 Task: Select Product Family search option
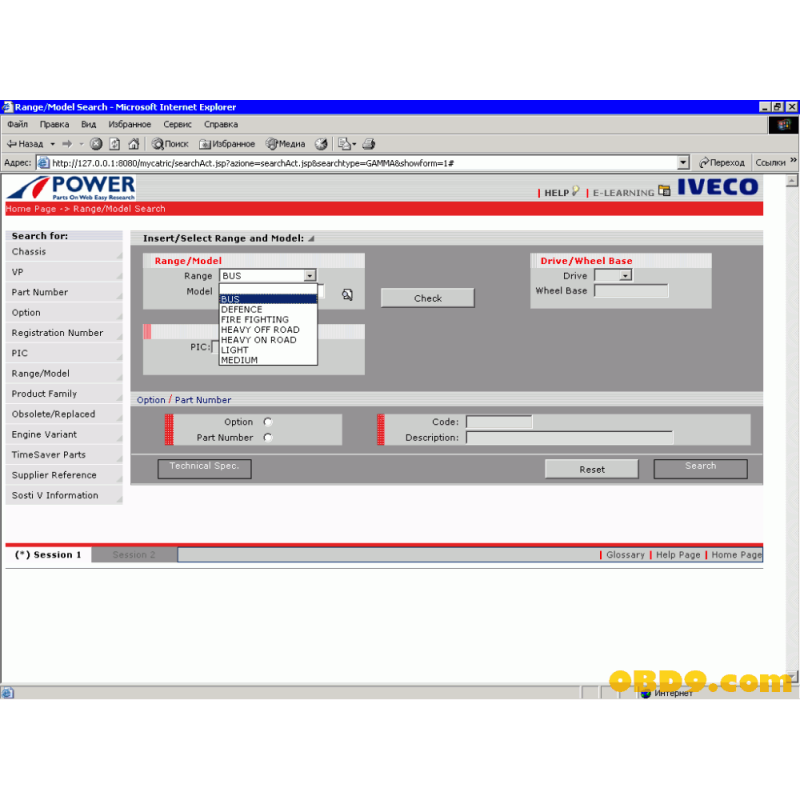click(64, 394)
